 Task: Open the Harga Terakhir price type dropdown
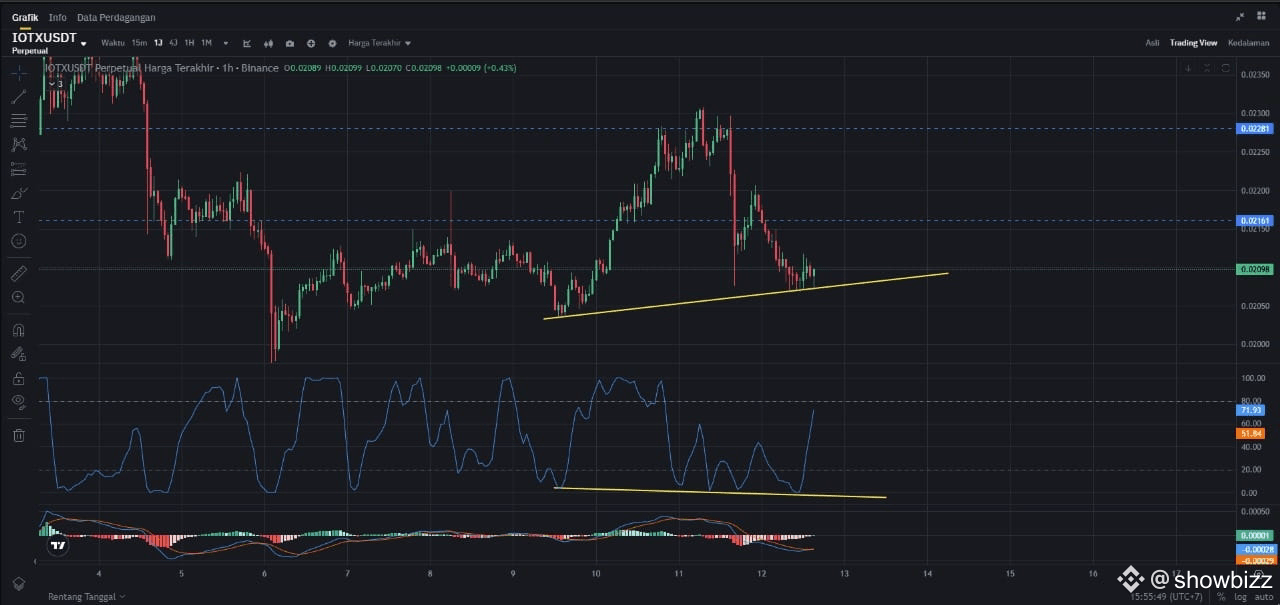click(x=380, y=43)
